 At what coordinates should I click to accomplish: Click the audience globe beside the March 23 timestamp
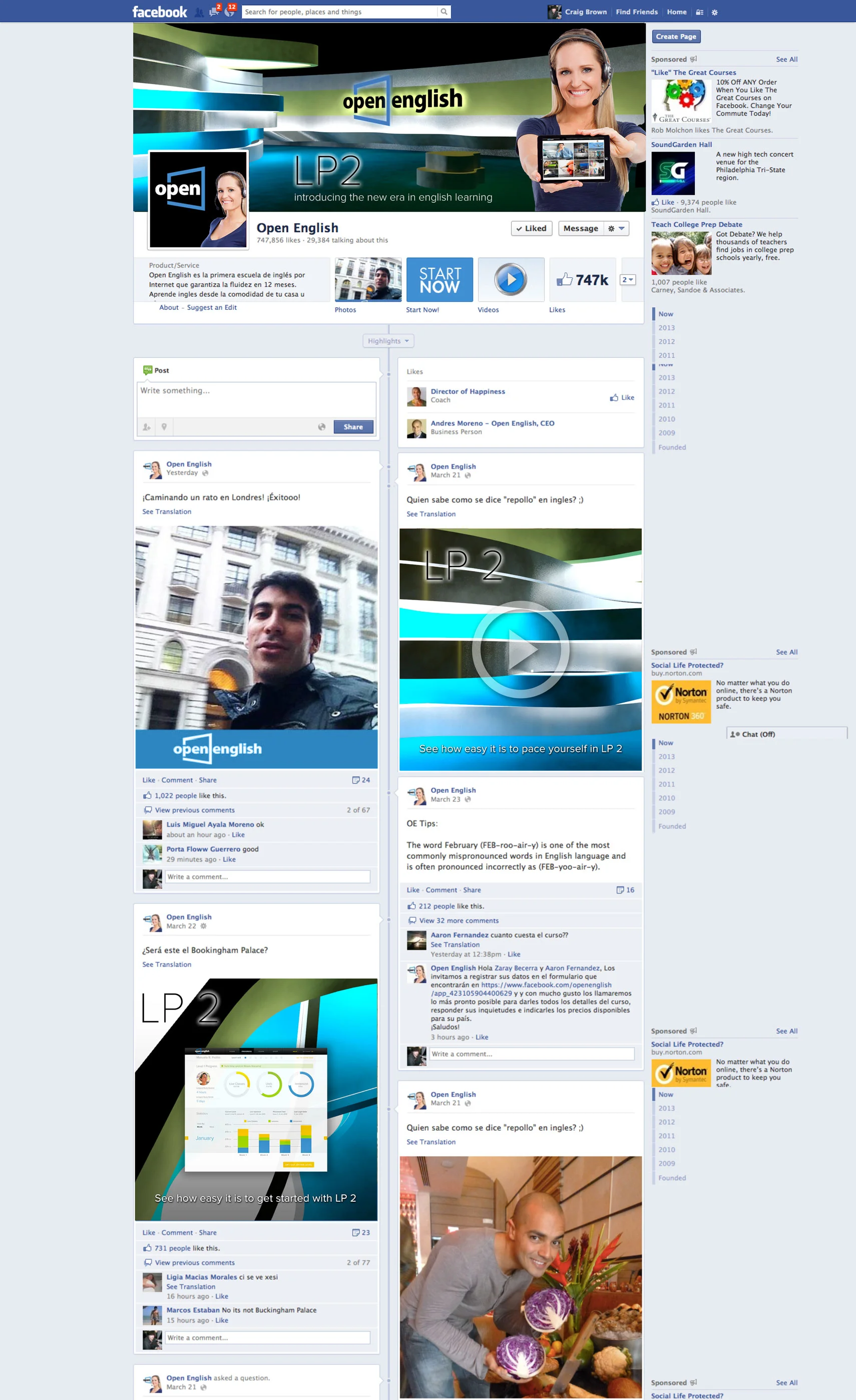pos(468,799)
